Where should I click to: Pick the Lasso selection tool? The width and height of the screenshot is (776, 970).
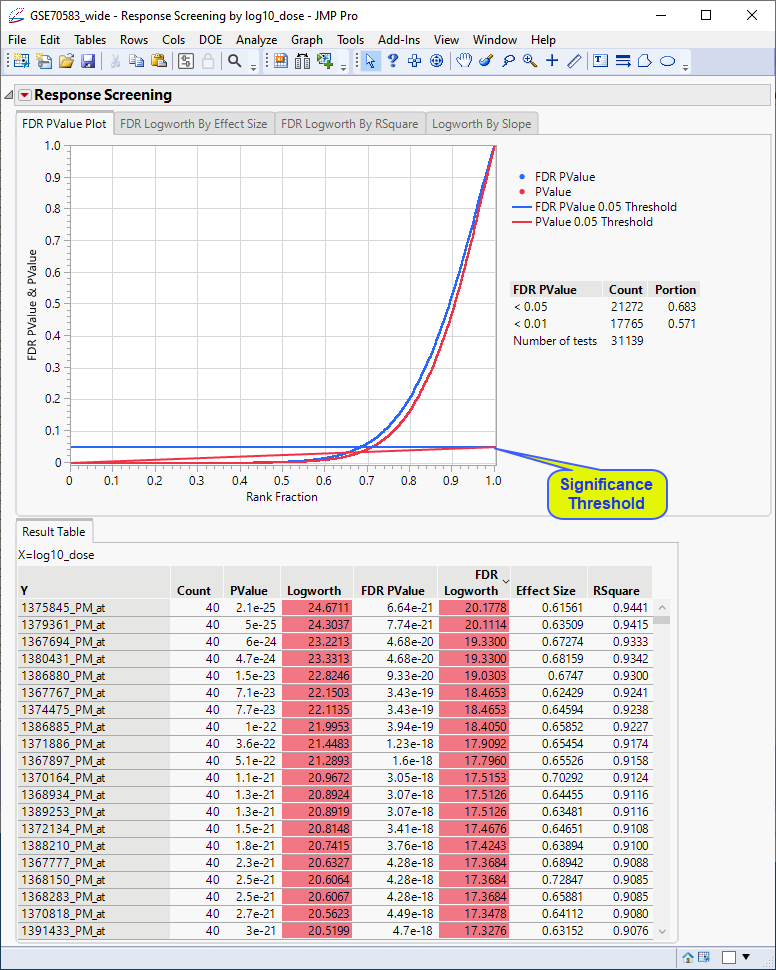click(508, 61)
